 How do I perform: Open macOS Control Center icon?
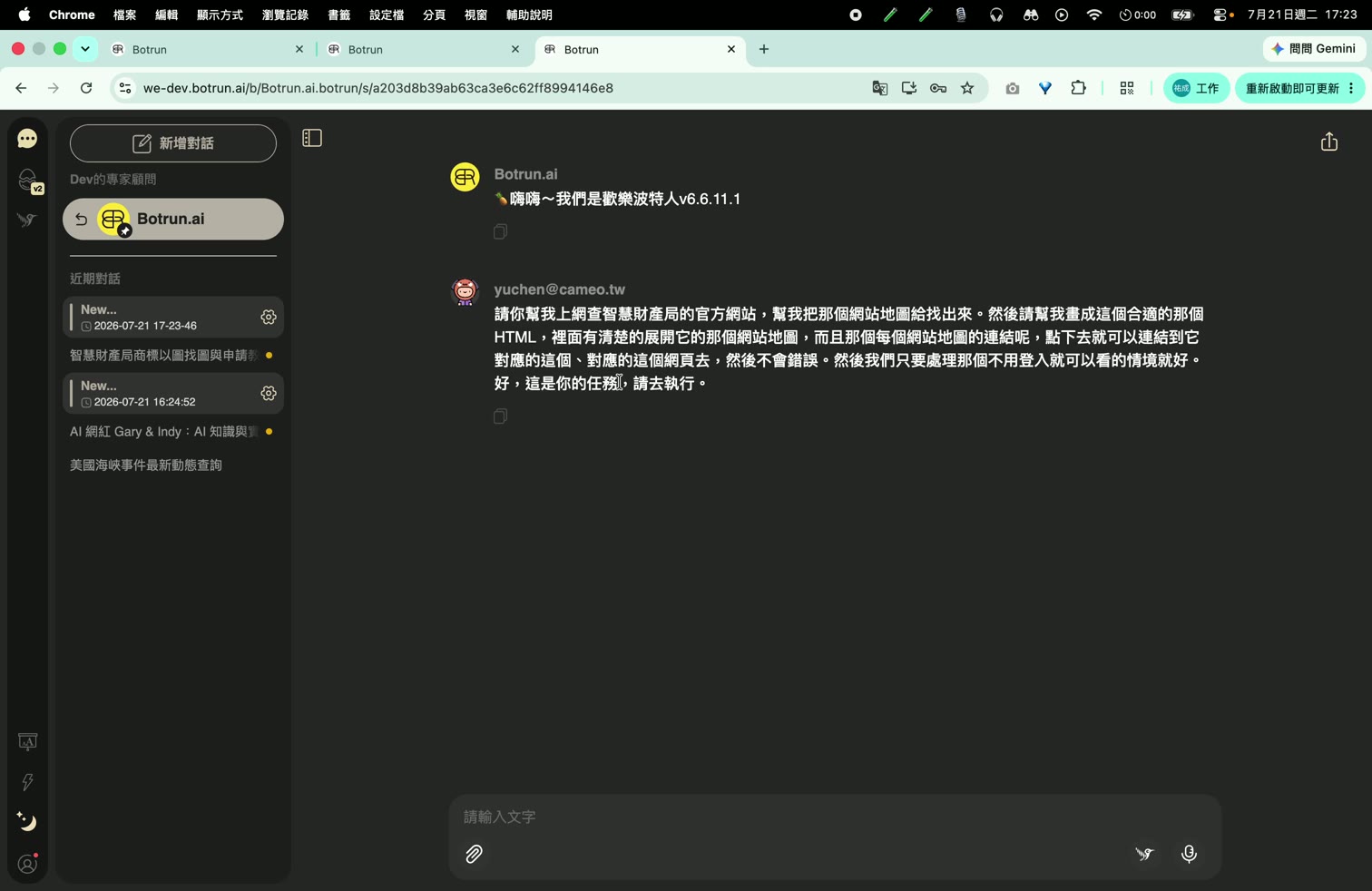(1220, 15)
